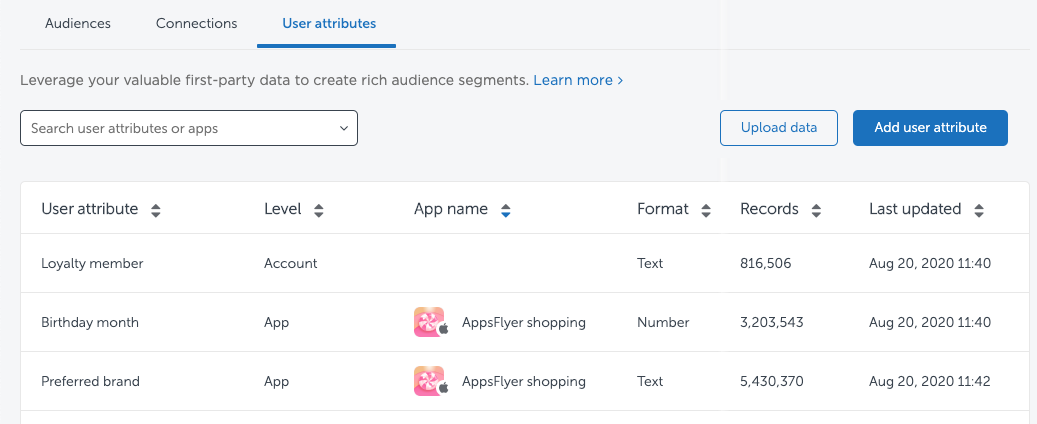Toggle App name sort arrows
The height and width of the screenshot is (424, 1037).
click(506, 210)
